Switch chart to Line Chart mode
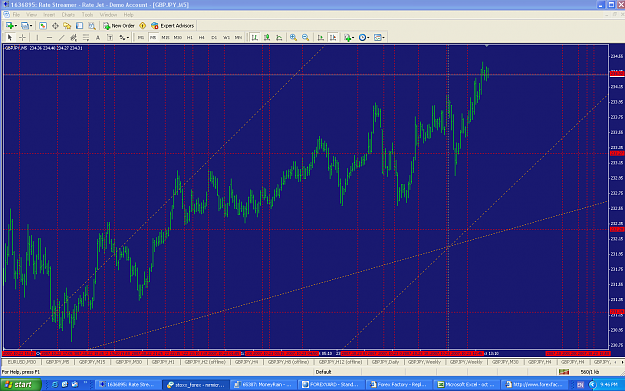 279,37
